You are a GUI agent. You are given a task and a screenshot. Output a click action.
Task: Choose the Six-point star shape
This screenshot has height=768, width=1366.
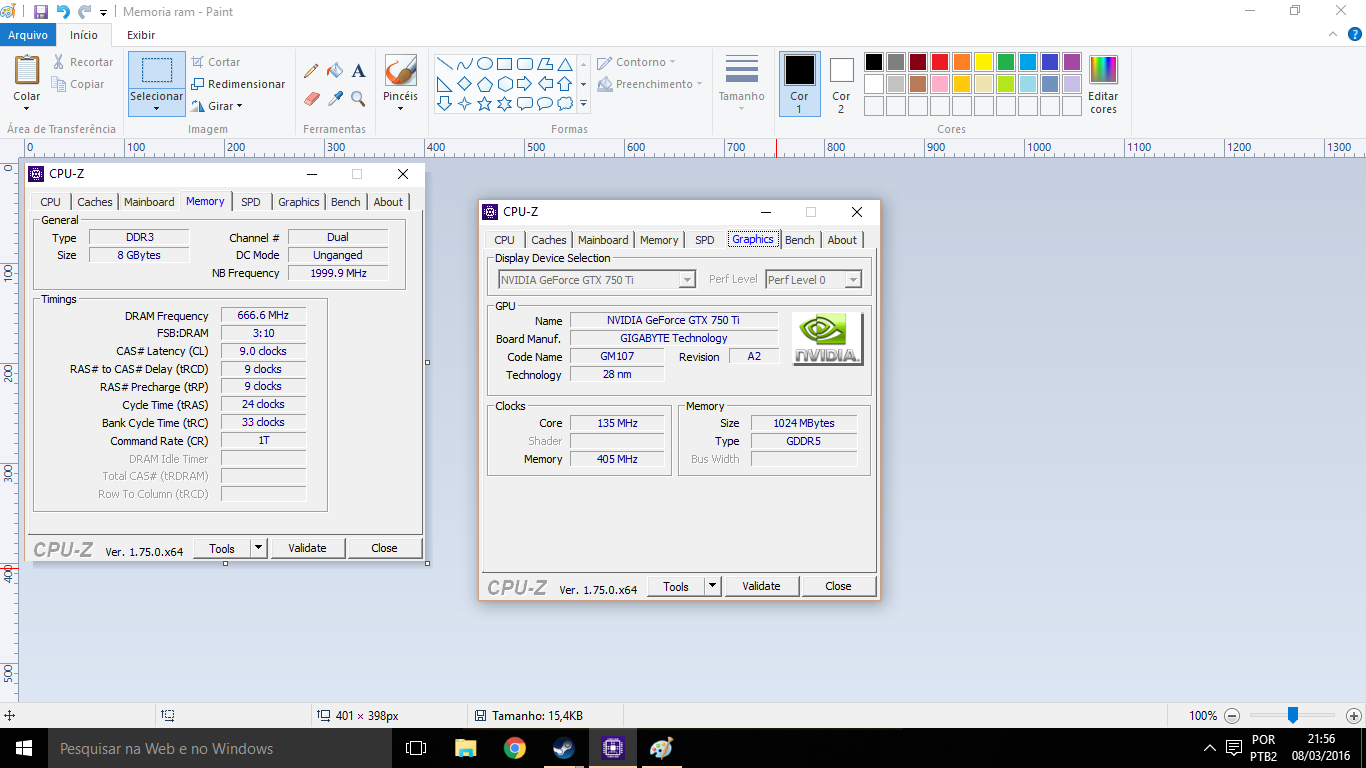pos(505,104)
